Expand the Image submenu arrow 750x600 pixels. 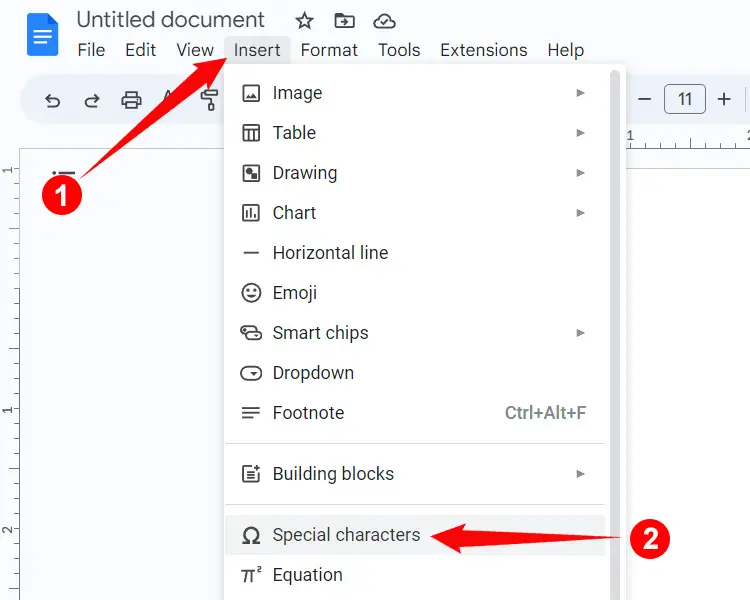(580, 93)
